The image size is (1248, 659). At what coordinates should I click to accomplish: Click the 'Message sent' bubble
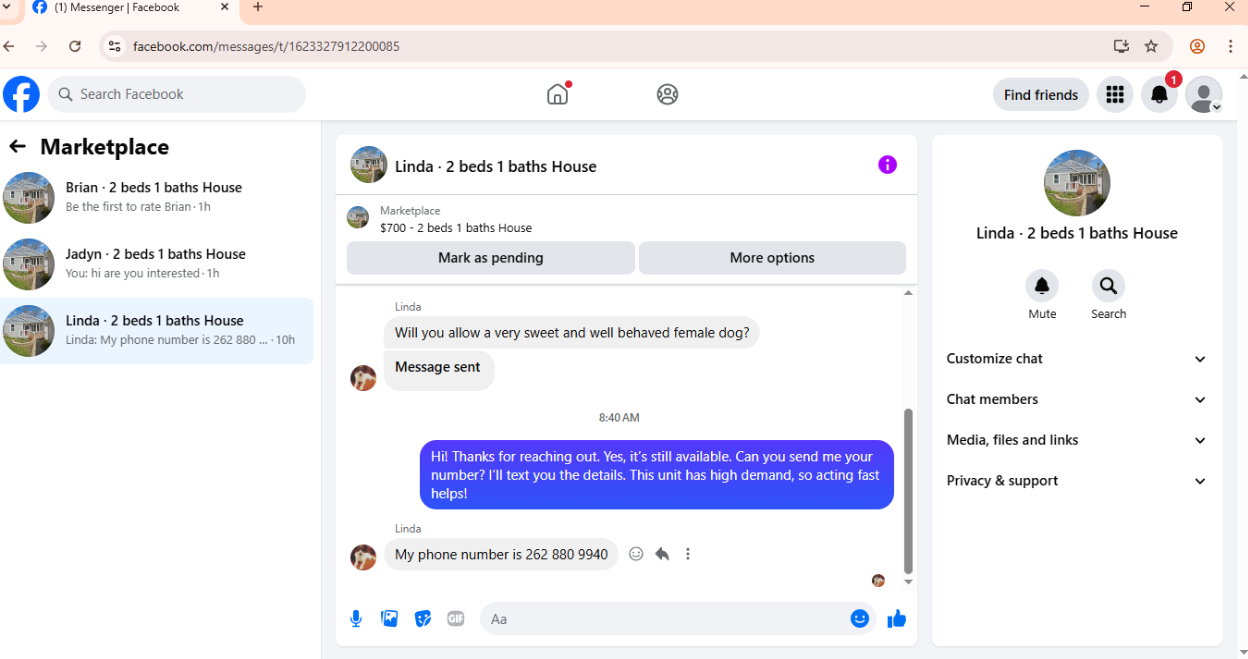pyautogui.click(x=438, y=368)
